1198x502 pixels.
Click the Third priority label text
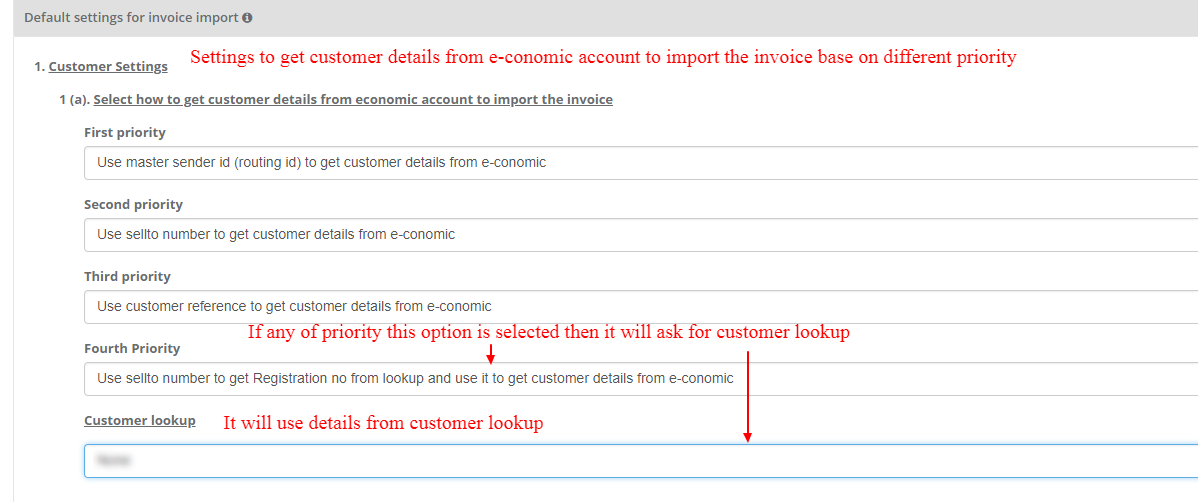[128, 277]
